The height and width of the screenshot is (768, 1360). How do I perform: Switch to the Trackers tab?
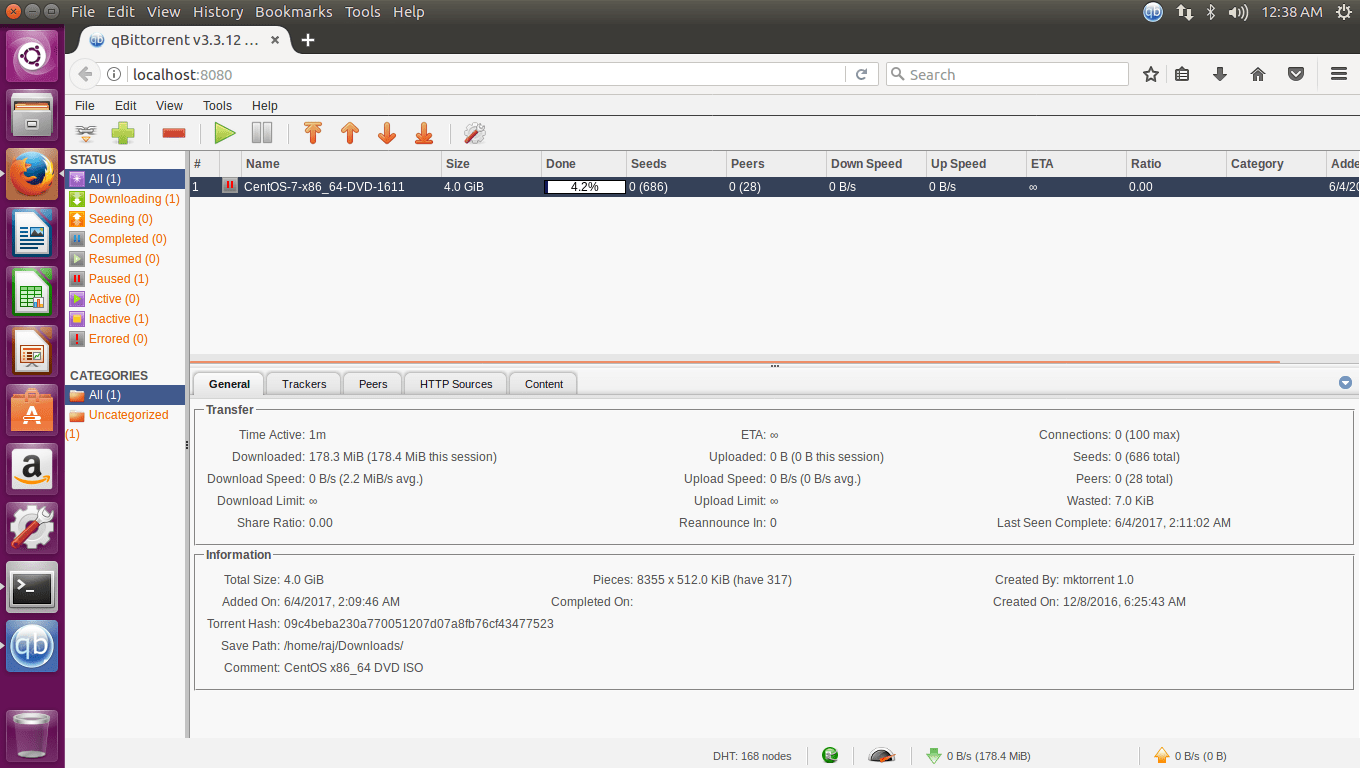pos(304,384)
